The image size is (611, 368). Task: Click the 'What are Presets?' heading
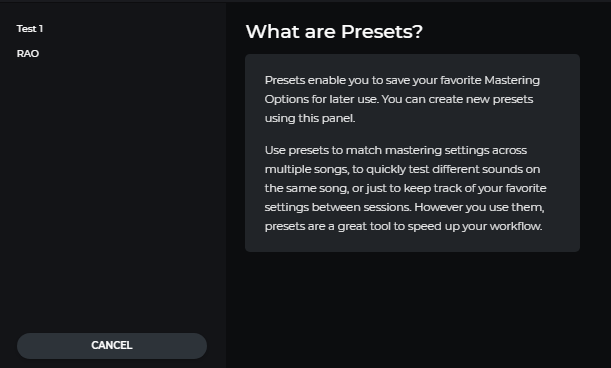(334, 32)
